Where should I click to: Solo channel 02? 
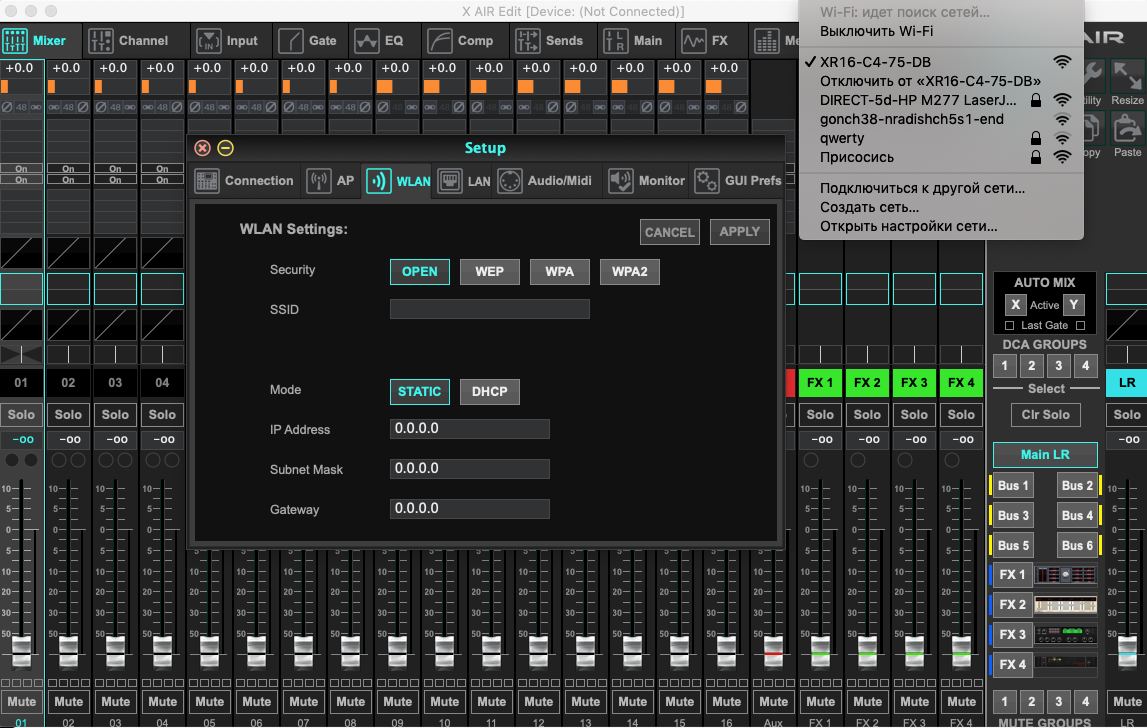click(x=68, y=415)
